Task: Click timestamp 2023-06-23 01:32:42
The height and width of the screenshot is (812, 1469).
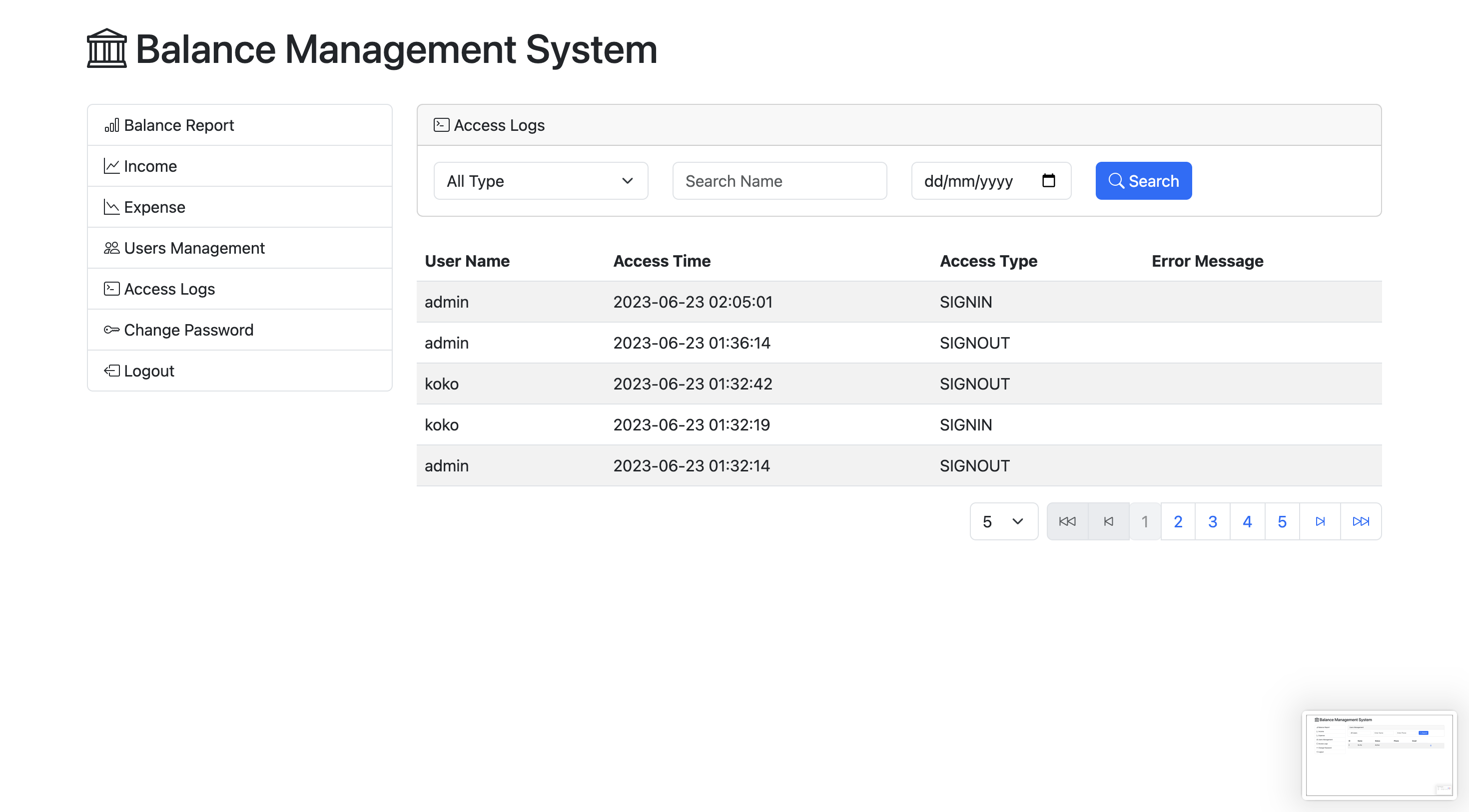Action: coord(693,384)
